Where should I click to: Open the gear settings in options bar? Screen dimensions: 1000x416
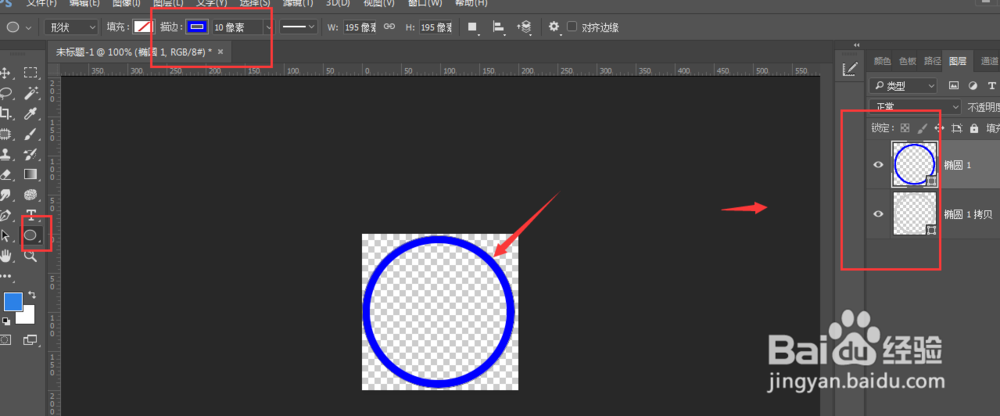coord(554,27)
